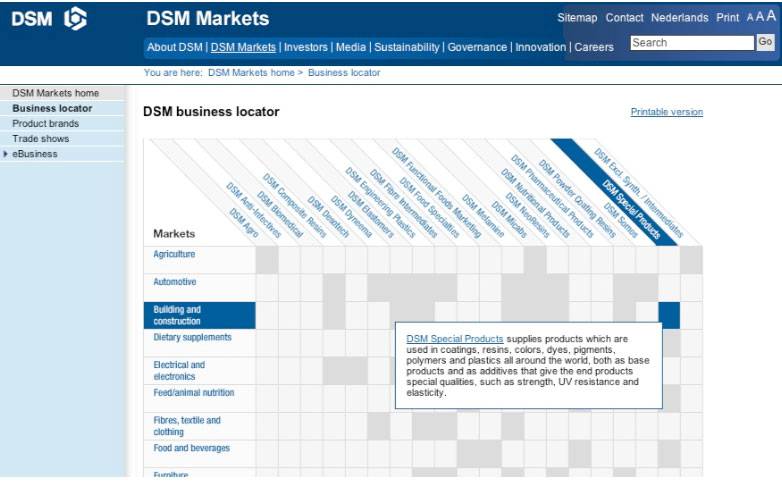Screen dimensions: 782x482
Task: Select the Agriculture market row
Action: click(174, 255)
